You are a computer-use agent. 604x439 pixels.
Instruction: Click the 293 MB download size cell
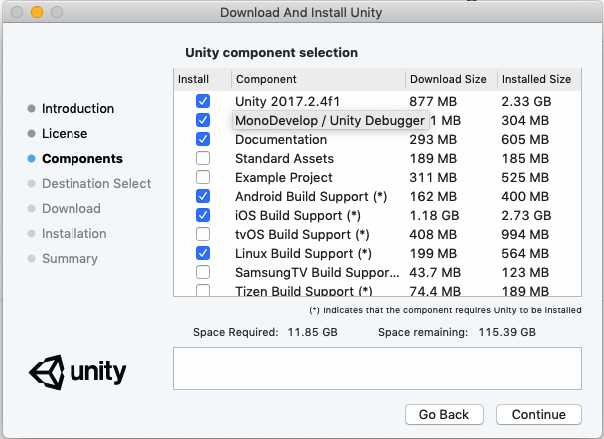(433, 139)
